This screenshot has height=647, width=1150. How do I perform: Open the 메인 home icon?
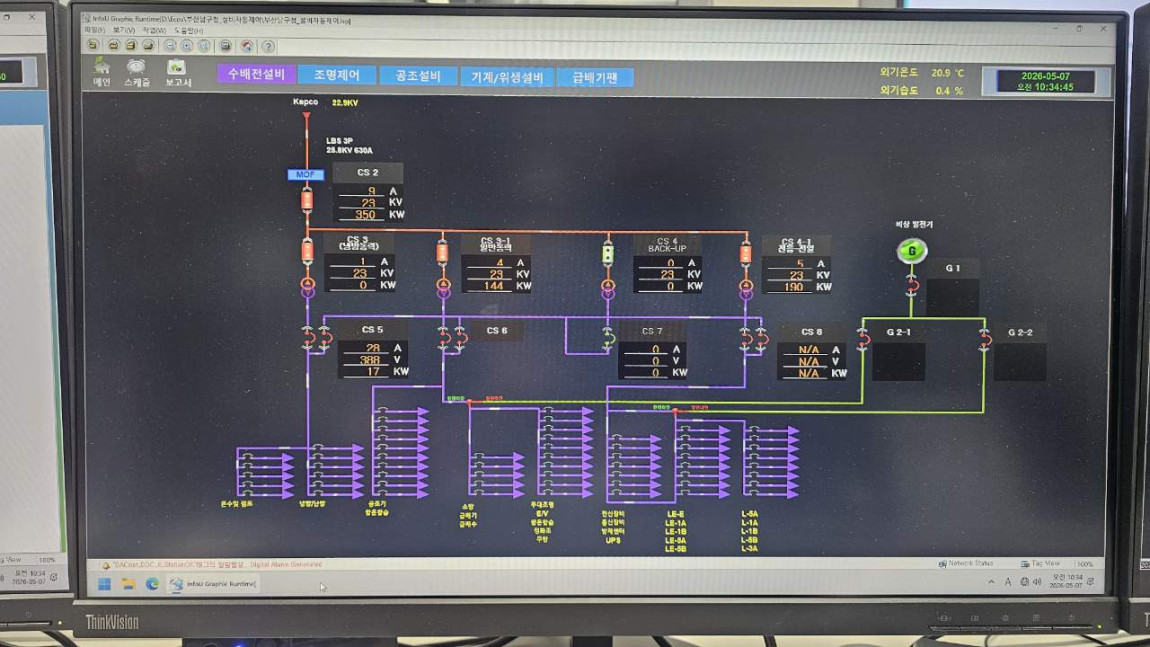click(102, 72)
